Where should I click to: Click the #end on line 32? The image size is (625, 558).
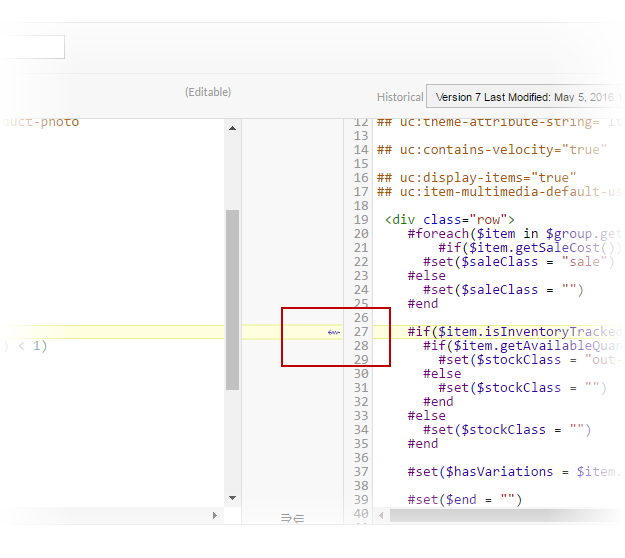click(x=438, y=402)
